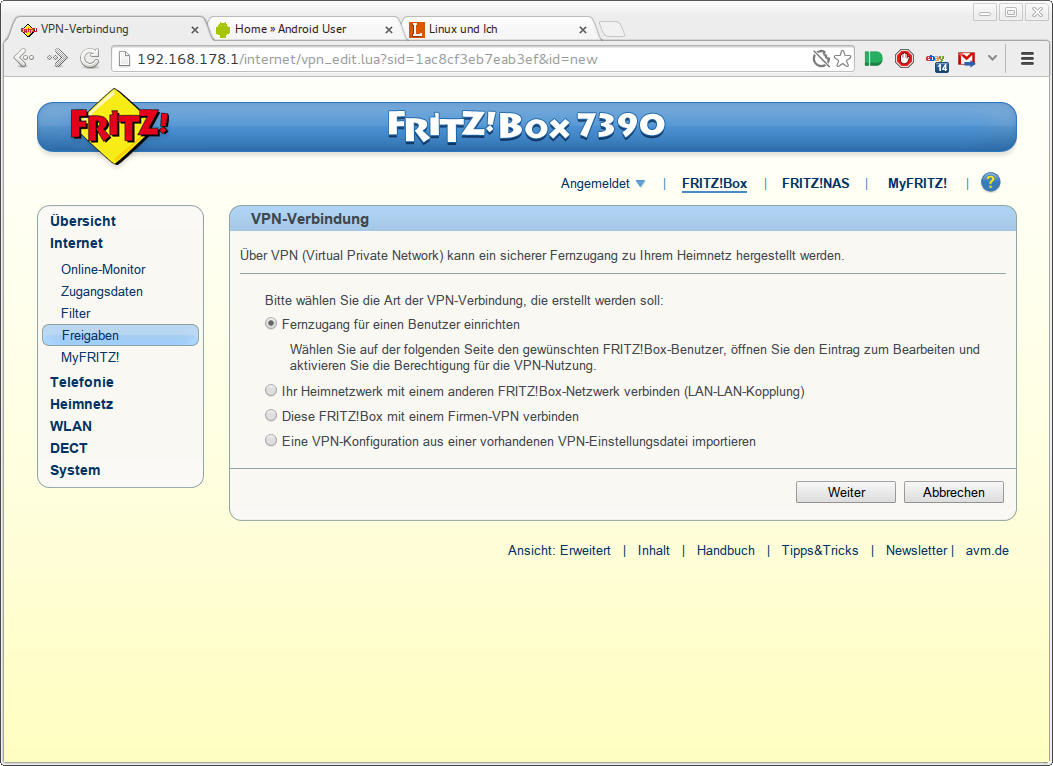Choose the Firmen-VPN connection radio option
The width and height of the screenshot is (1053, 766).
click(x=271, y=415)
